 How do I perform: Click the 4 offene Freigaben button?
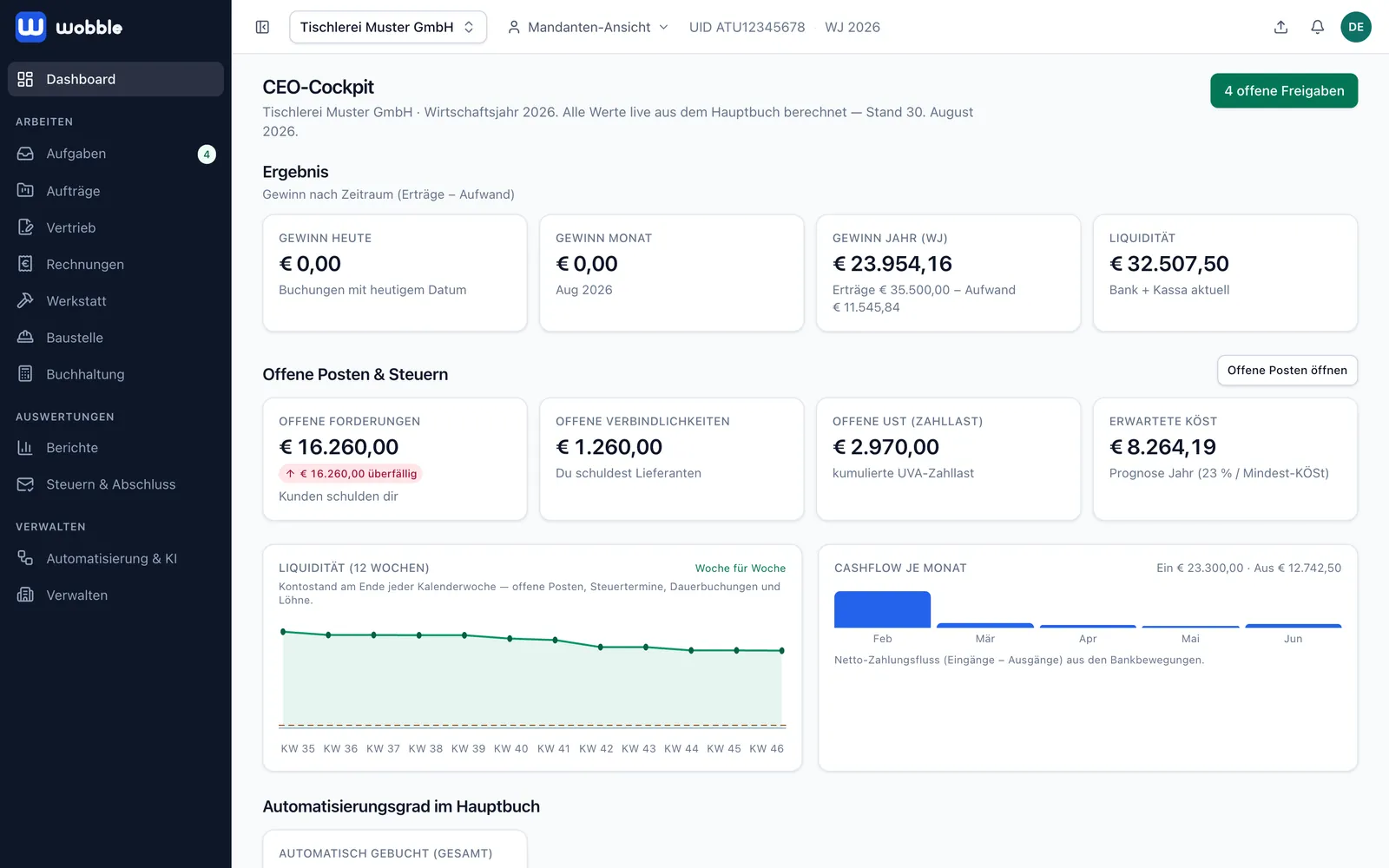tap(1284, 91)
